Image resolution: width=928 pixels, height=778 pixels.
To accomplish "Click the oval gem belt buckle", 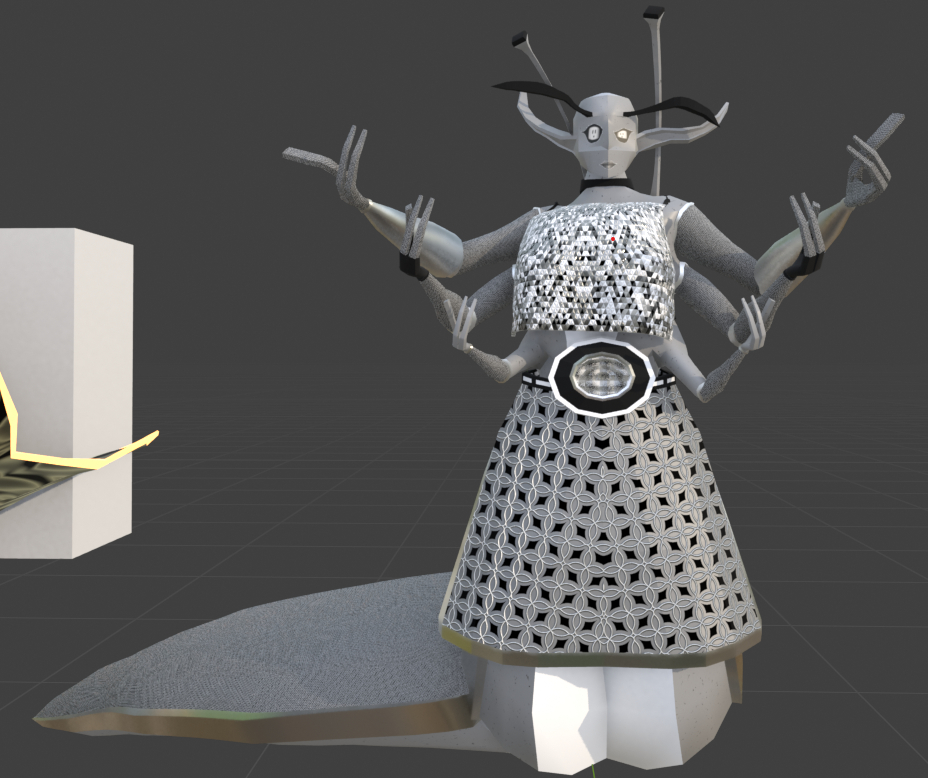I will click(604, 377).
